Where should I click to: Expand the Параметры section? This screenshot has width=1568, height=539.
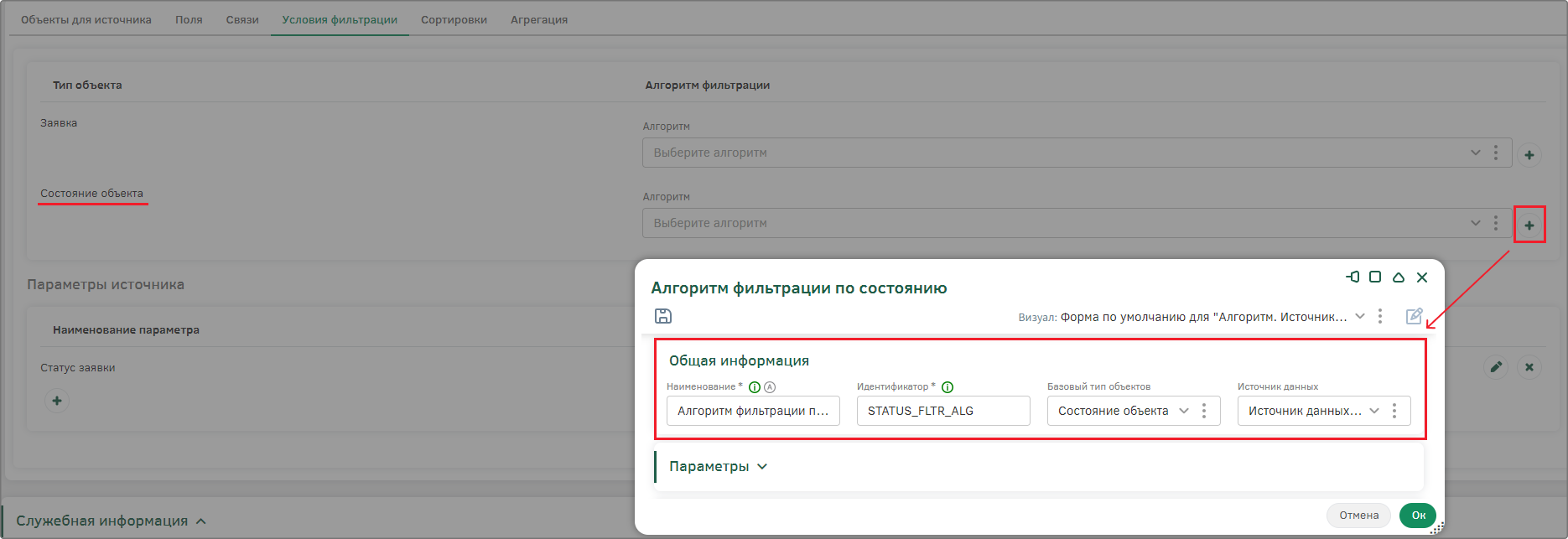[718, 466]
